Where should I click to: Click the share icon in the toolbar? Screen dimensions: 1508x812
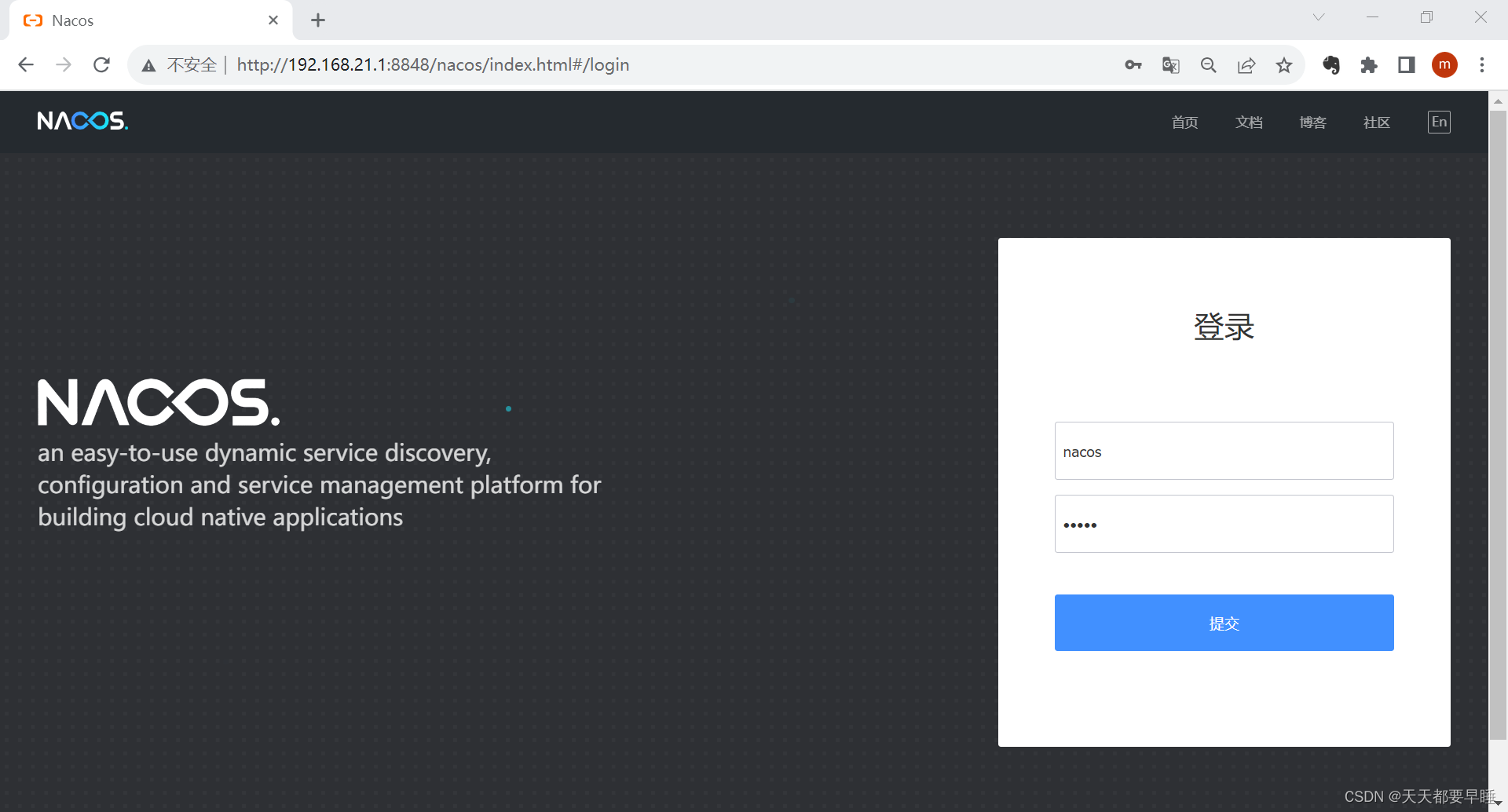coord(1246,64)
